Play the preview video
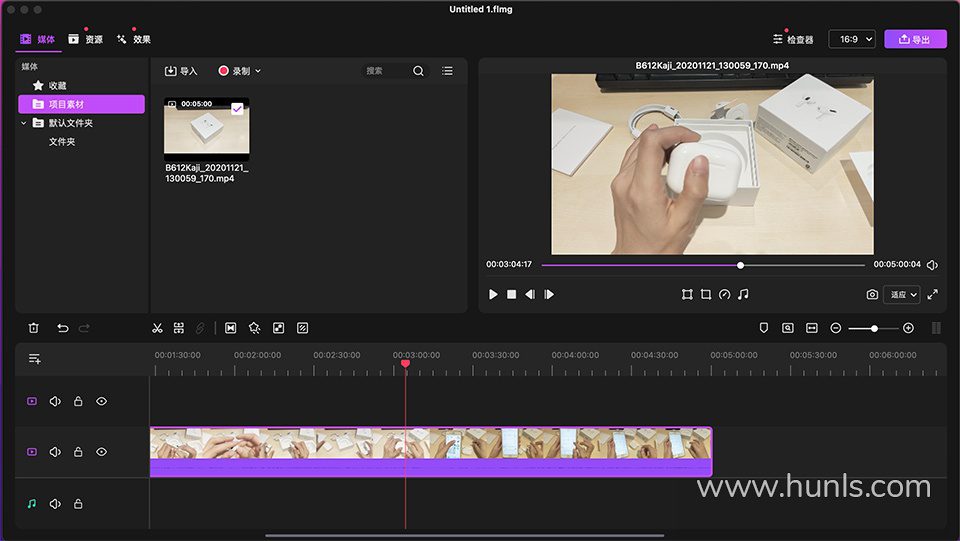The image size is (960, 541). pos(493,294)
